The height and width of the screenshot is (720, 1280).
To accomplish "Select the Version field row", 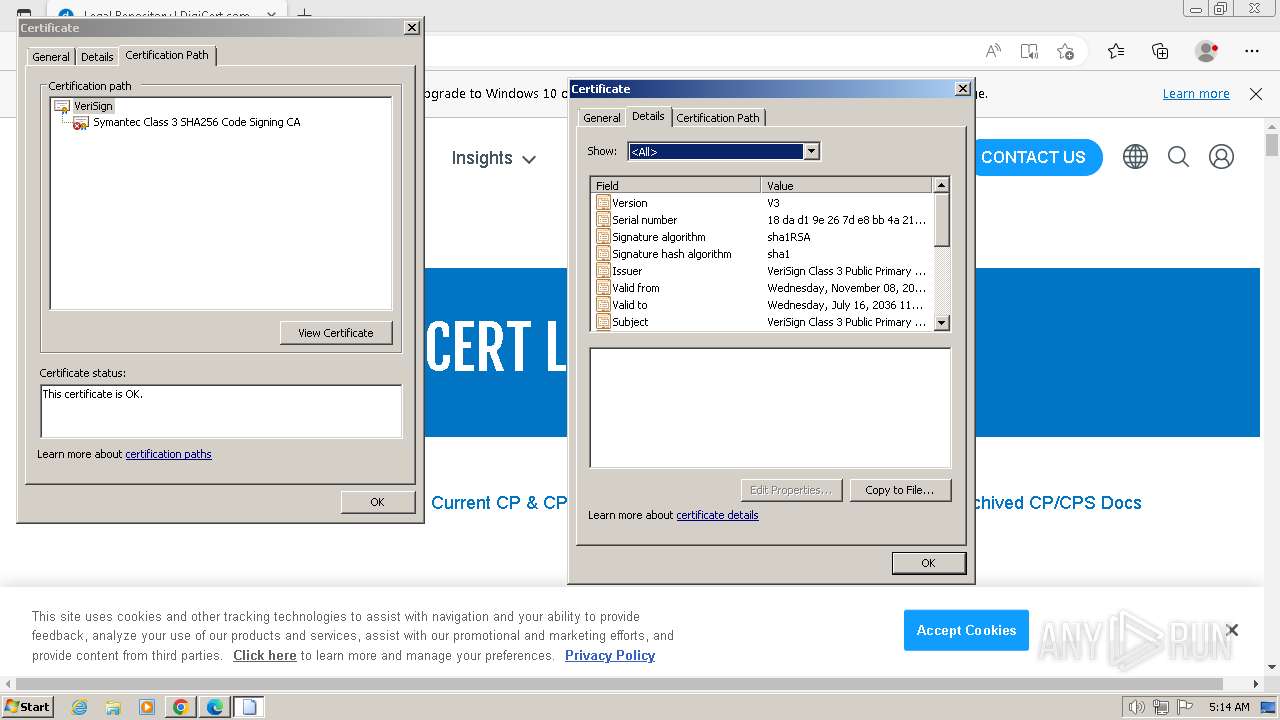I will click(762, 203).
